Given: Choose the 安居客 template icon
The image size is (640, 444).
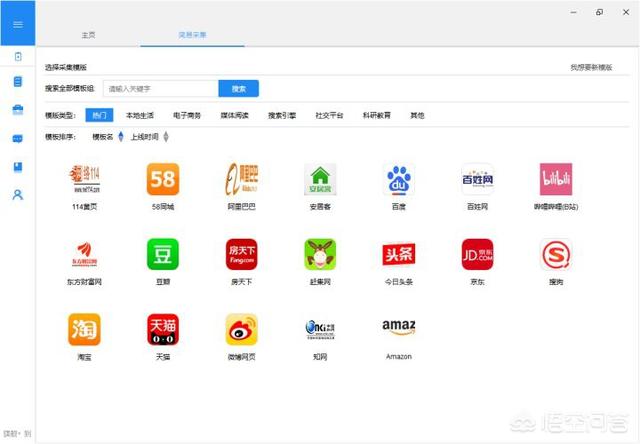Looking at the screenshot, I should (320, 179).
